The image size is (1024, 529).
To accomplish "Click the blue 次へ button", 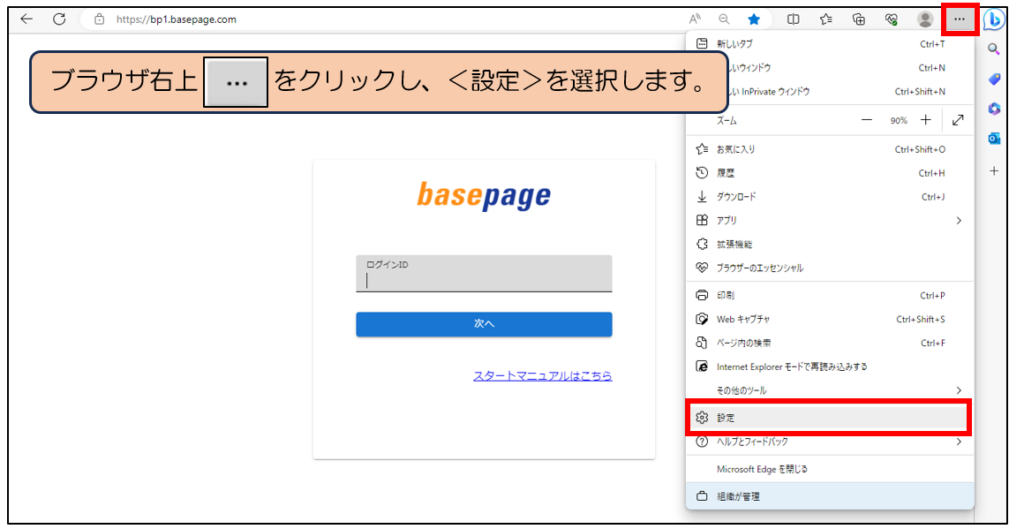I will pos(484,324).
